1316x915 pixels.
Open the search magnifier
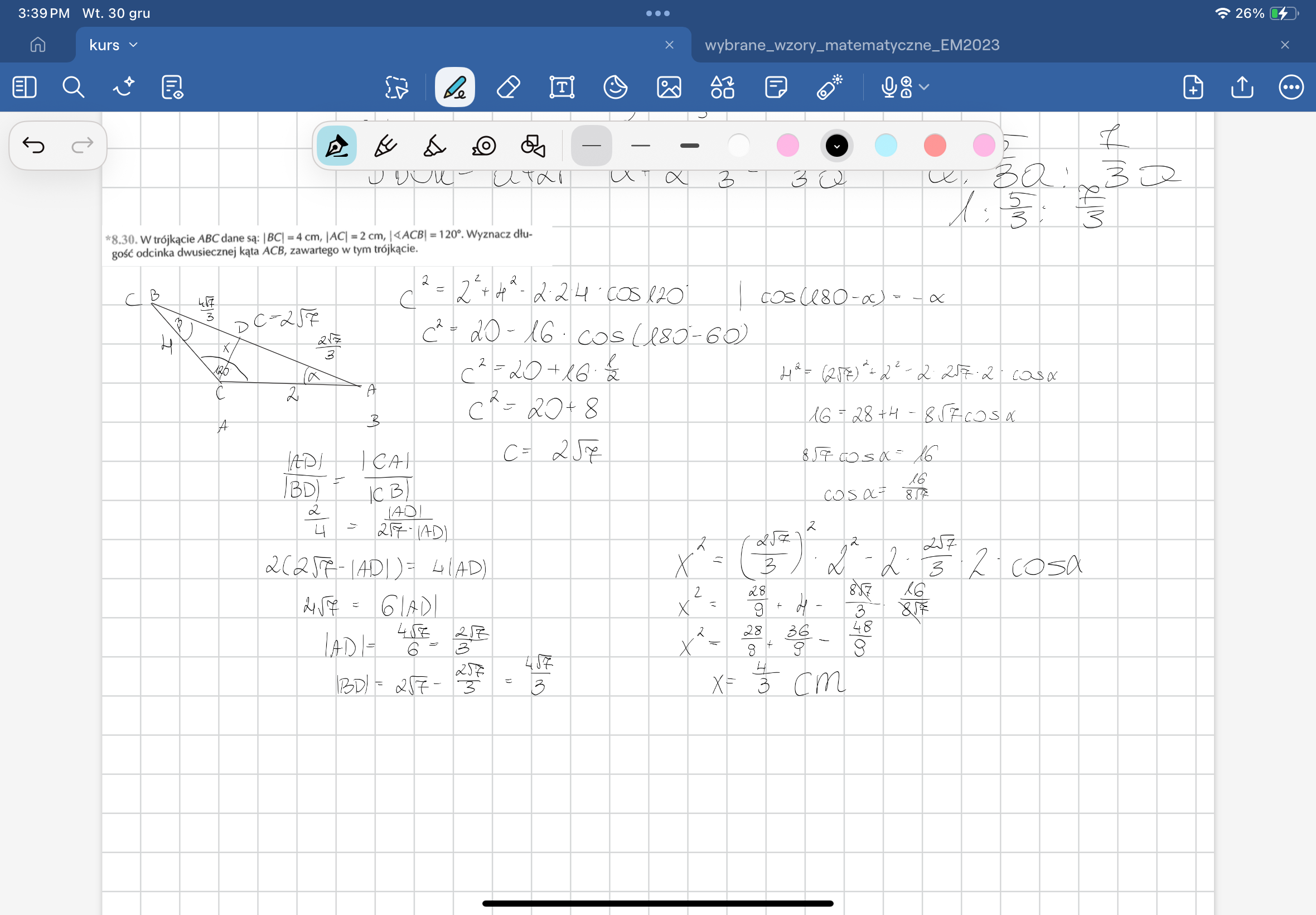coord(72,87)
